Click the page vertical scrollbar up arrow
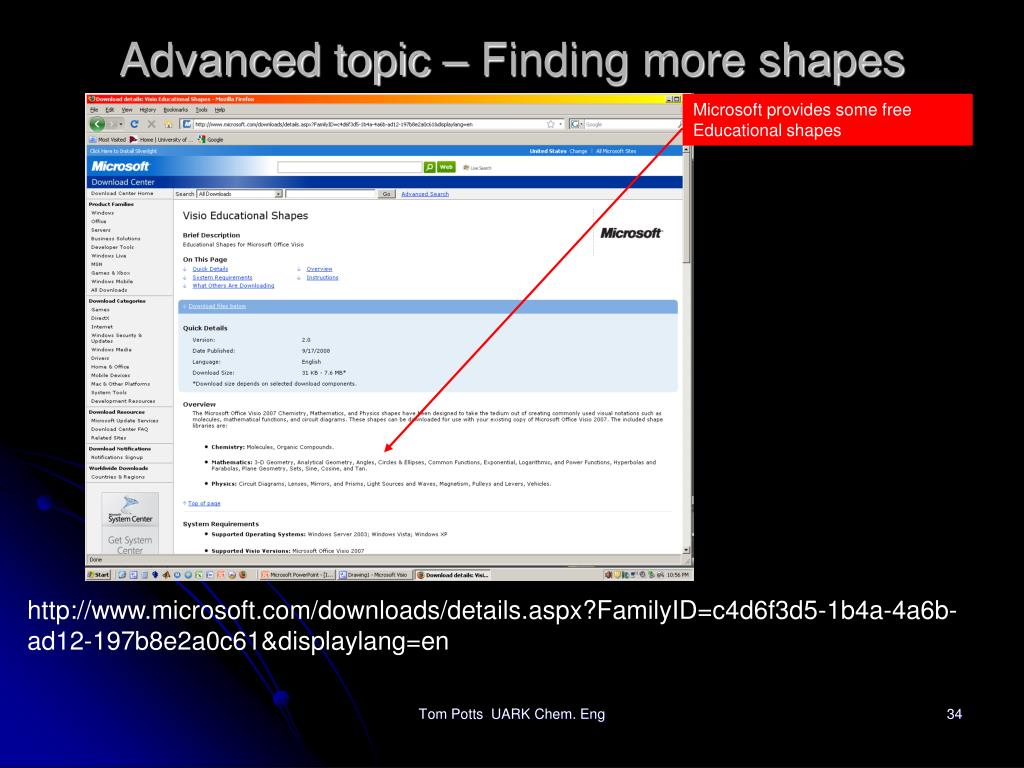Image resolution: width=1024 pixels, height=768 pixels. point(686,150)
